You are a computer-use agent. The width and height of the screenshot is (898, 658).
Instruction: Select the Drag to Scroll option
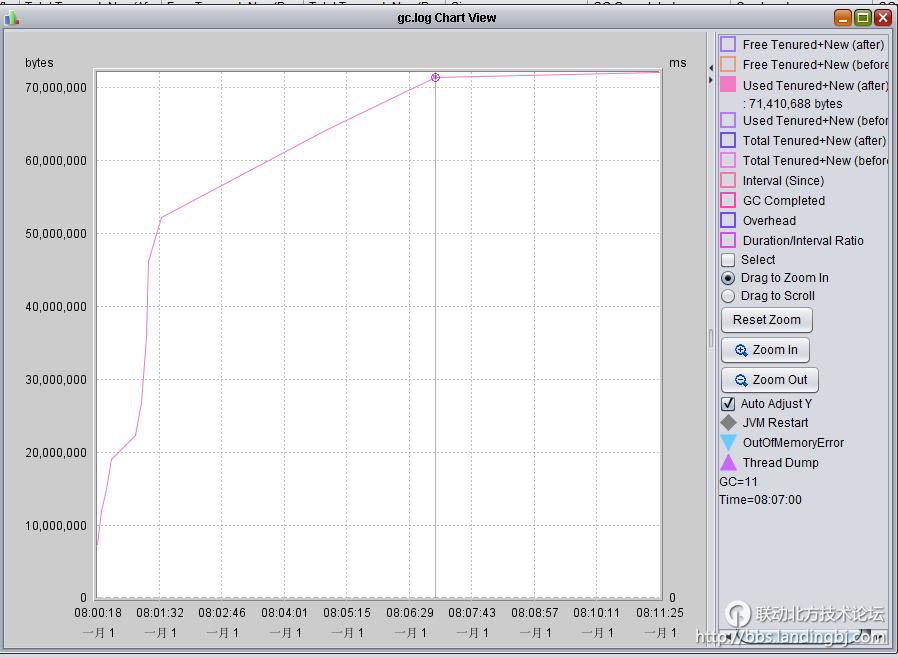click(728, 296)
